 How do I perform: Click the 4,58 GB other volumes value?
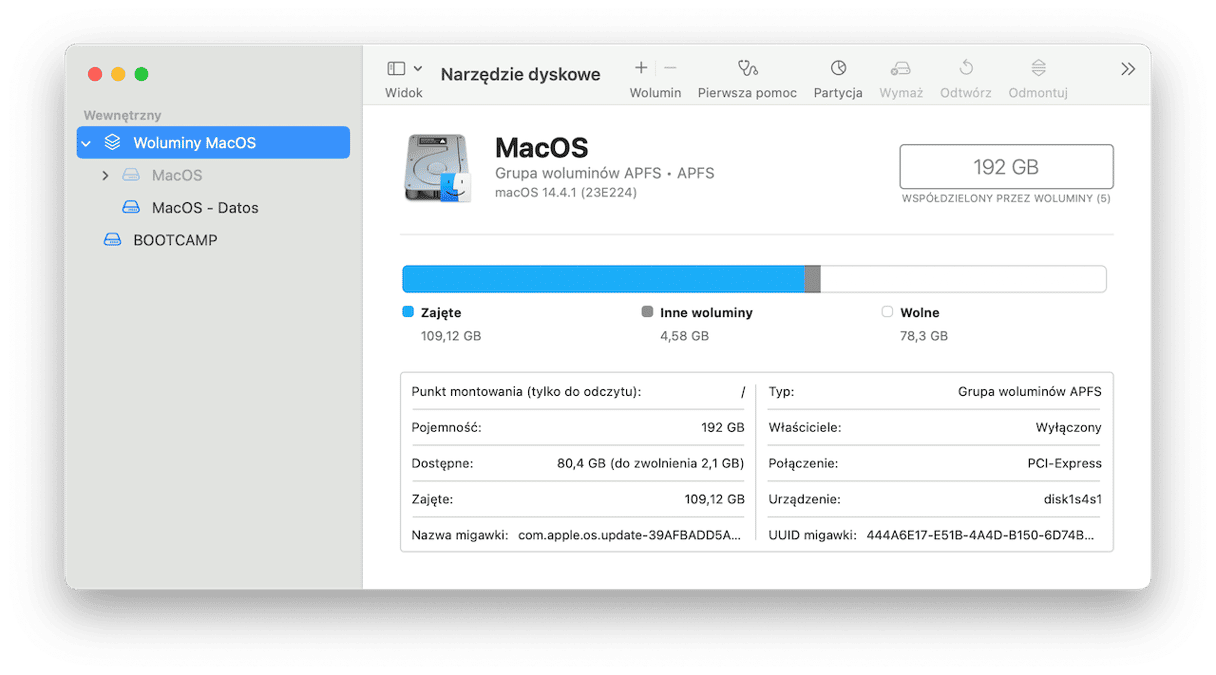pyautogui.click(x=684, y=336)
